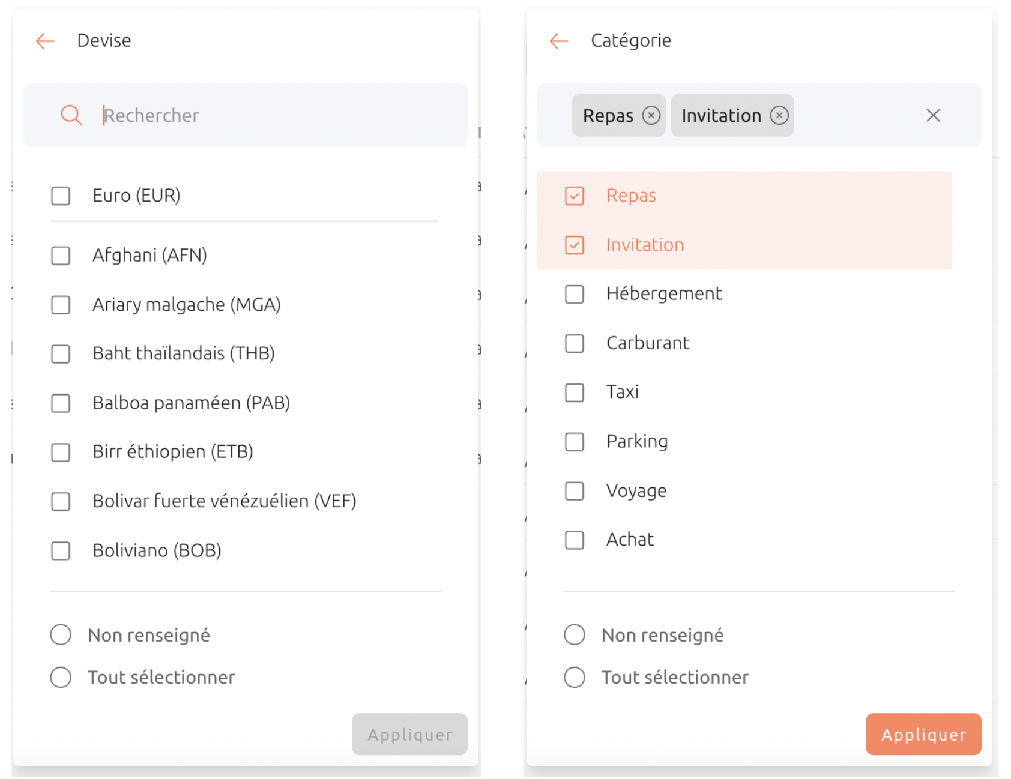
Task: Select Non renseigné in Catégorie panel
Action: (574, 635)
